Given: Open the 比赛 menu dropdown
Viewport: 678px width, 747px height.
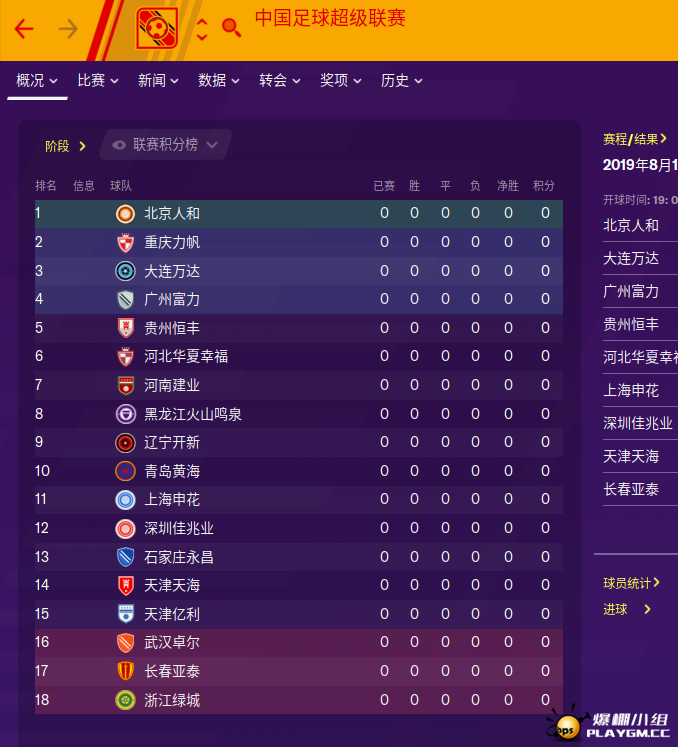Looking at the screenshot, I should tap(97, 81).
